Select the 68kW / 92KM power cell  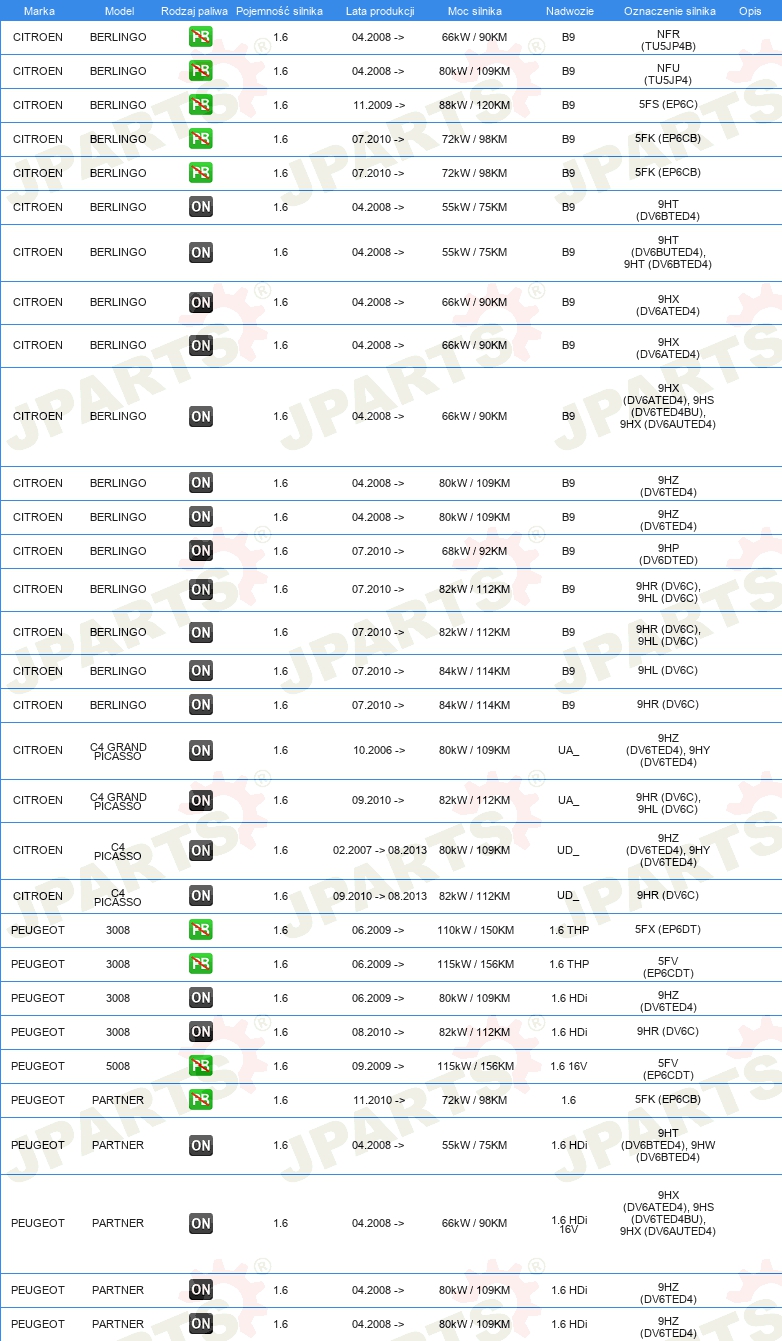[474, 551]
